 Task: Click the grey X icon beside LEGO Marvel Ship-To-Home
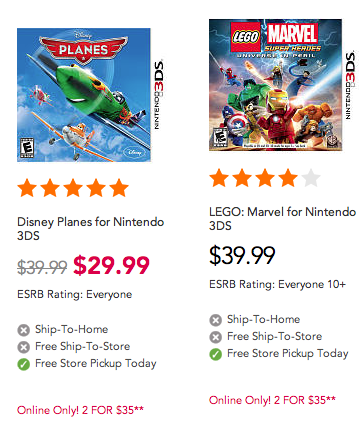click(x=215, y=320)
